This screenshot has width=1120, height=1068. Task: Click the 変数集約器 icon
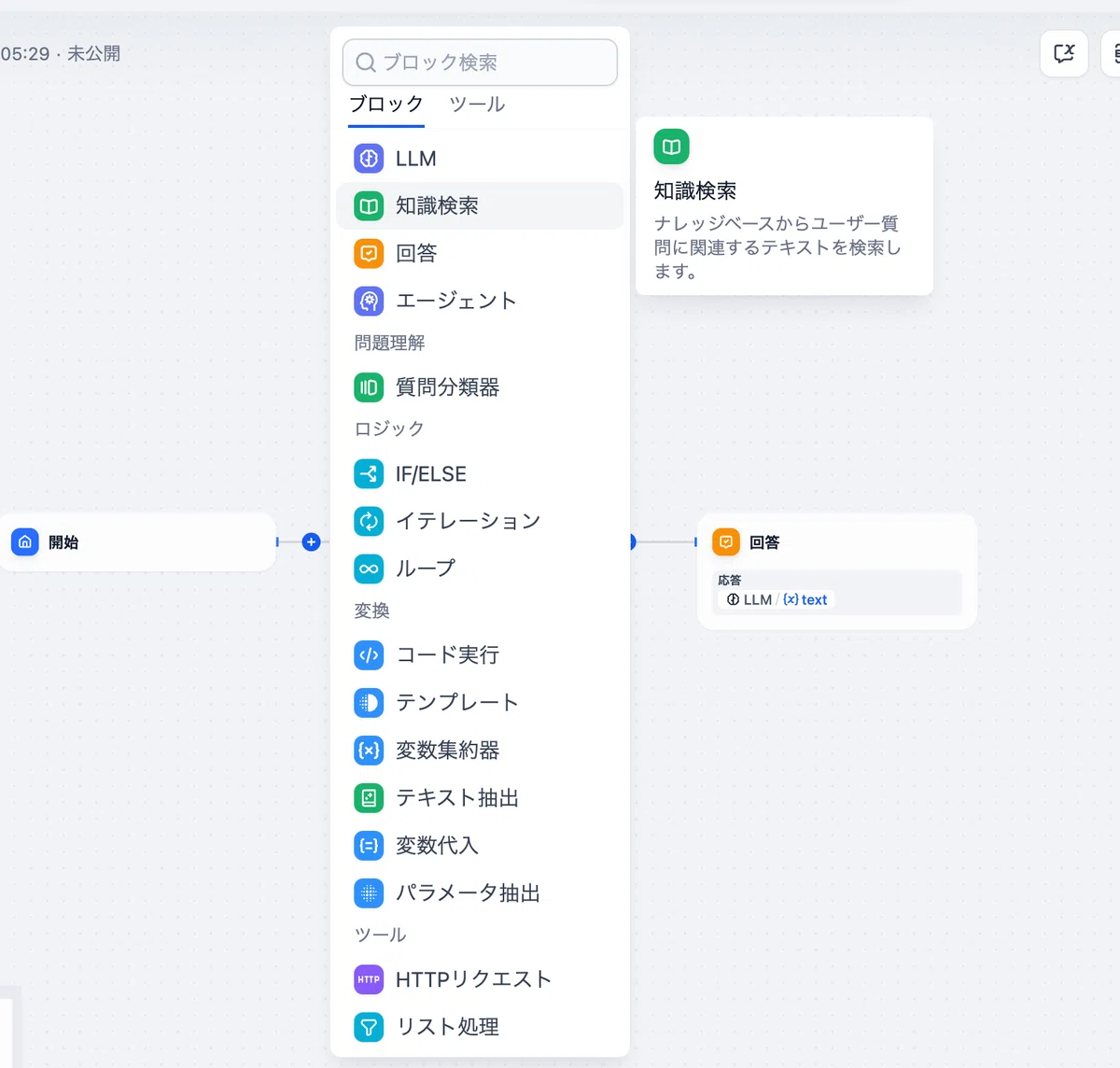pos(369,751)
